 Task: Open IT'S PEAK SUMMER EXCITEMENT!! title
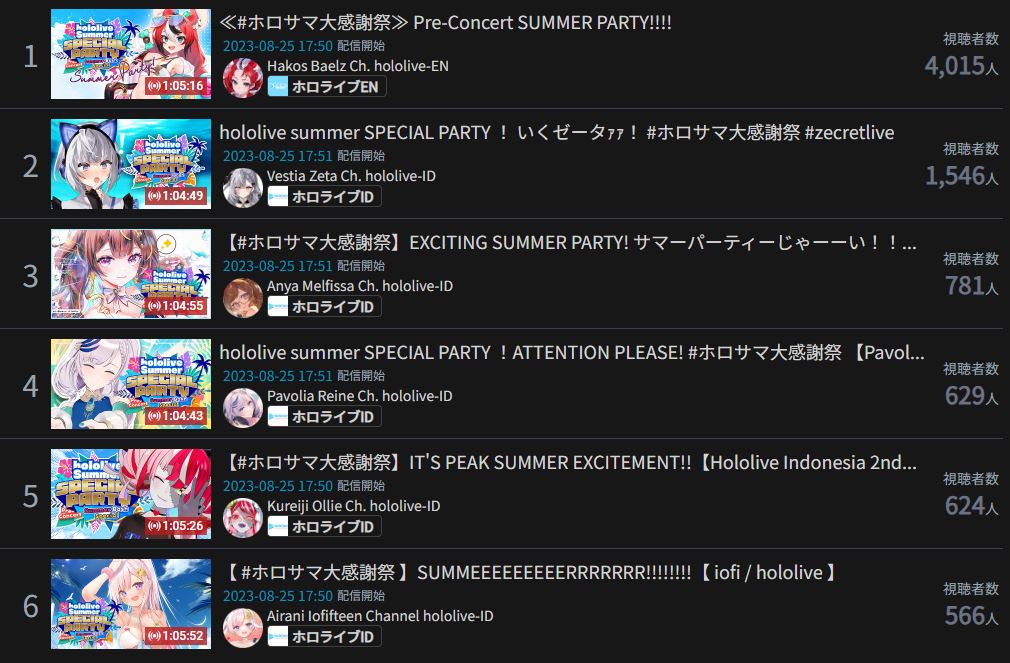569,463
